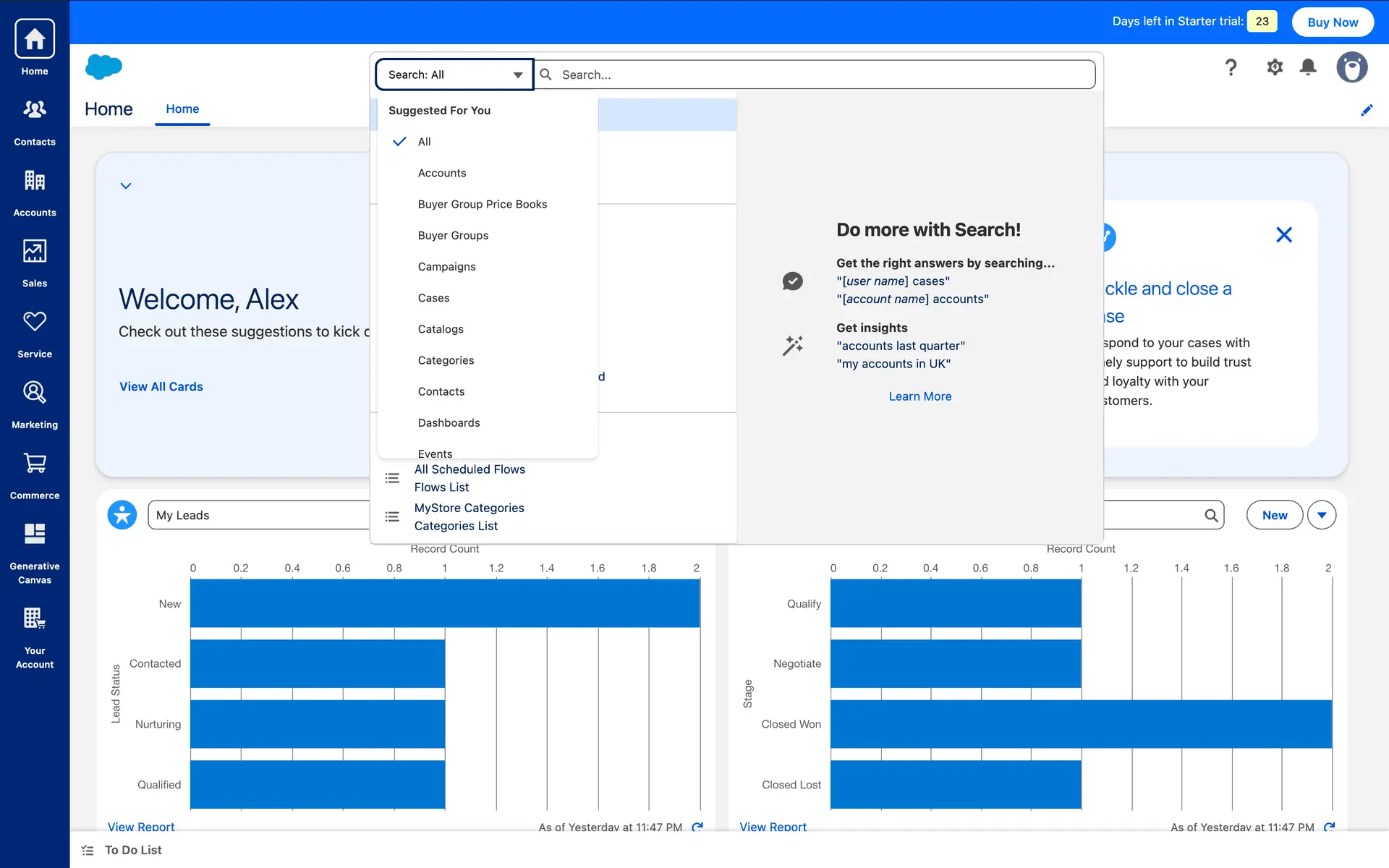The height and width of the screenshot is (868, 1389).
Task: Collapse the Welcome card chevron
Action: coord(126,186)
